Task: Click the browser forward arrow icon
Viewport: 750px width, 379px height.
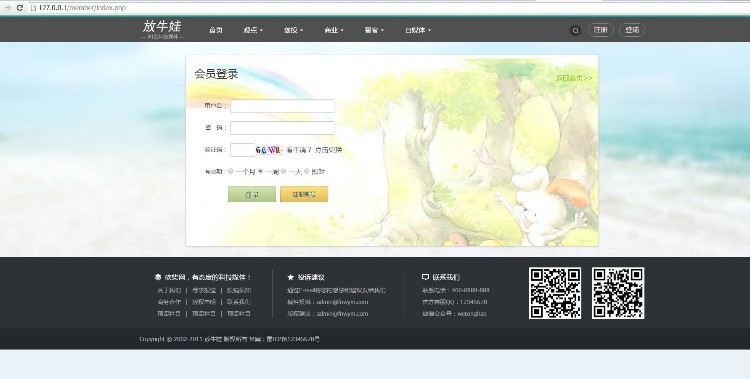Action: click(7, 8)
